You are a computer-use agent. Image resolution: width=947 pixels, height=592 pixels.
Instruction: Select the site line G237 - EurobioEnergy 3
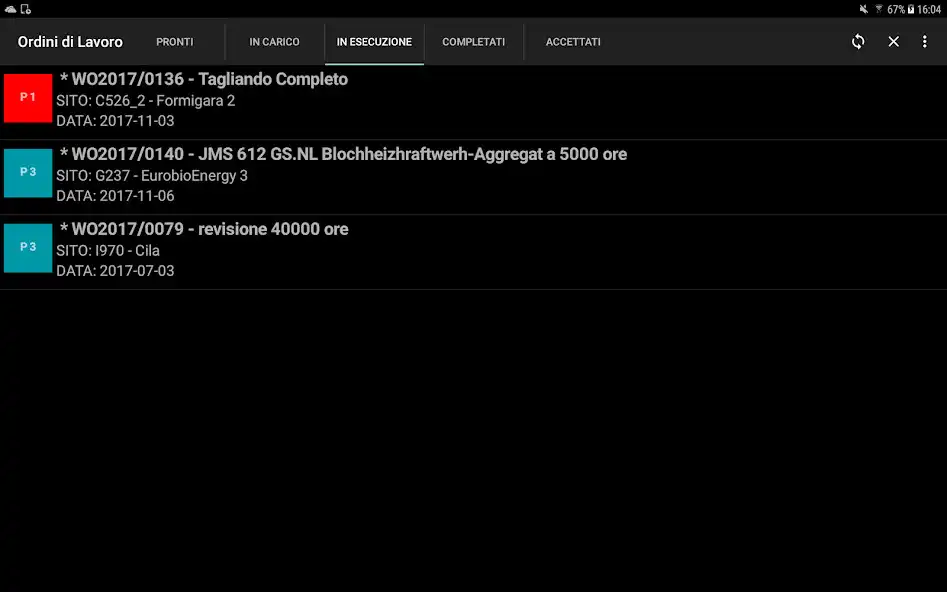point(152,176)
